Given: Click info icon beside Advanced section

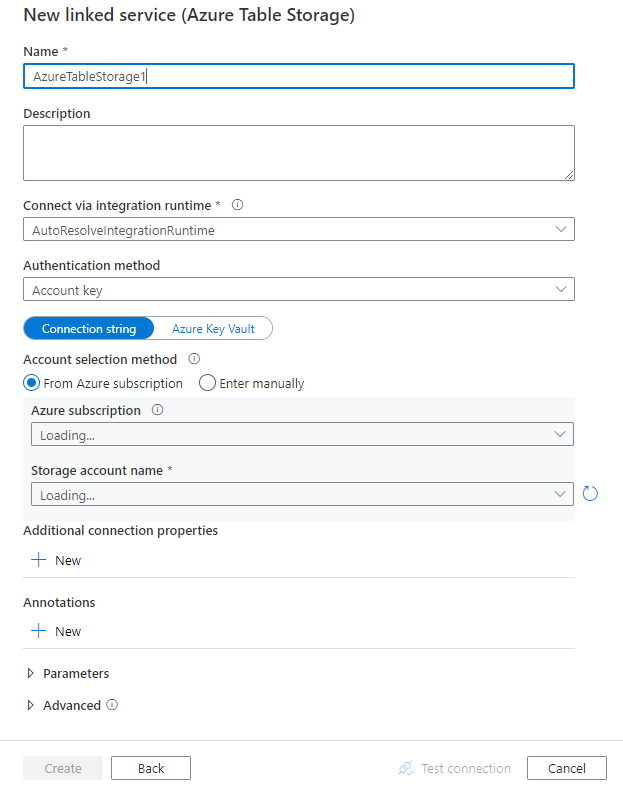Looking at the screenshot, I should 112,705.
